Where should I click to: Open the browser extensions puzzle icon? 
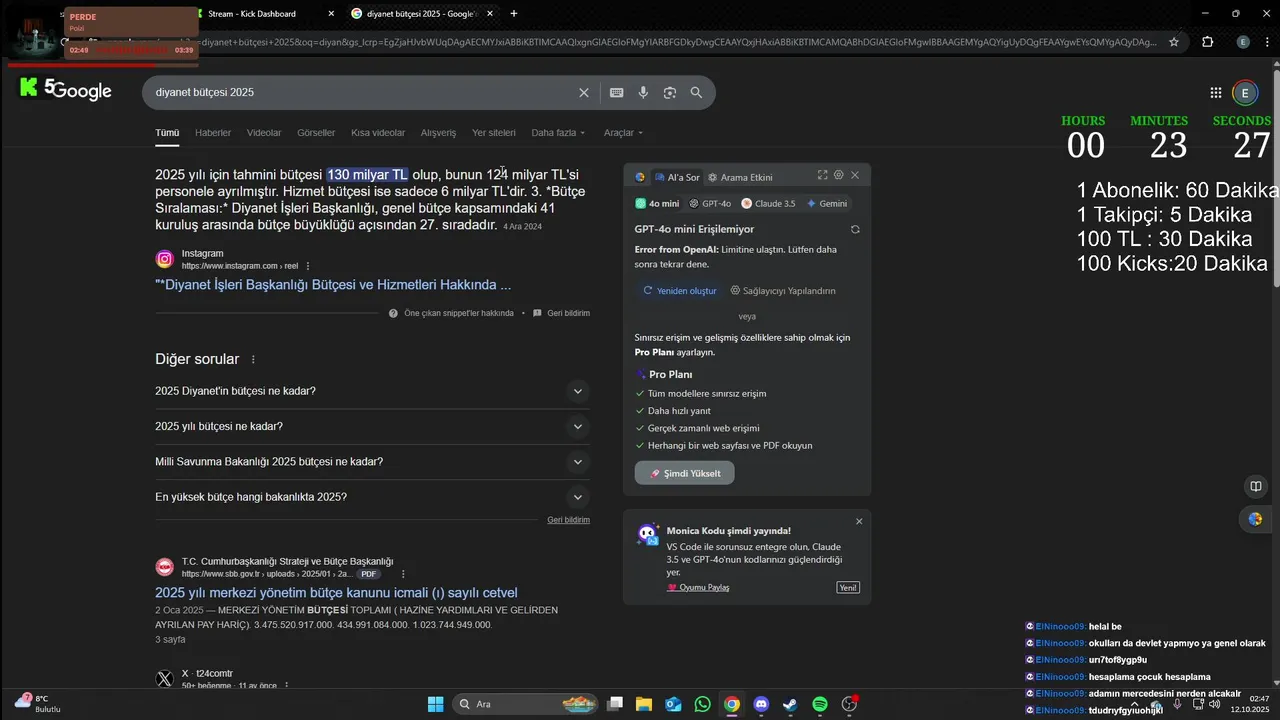pos(1207,42)
